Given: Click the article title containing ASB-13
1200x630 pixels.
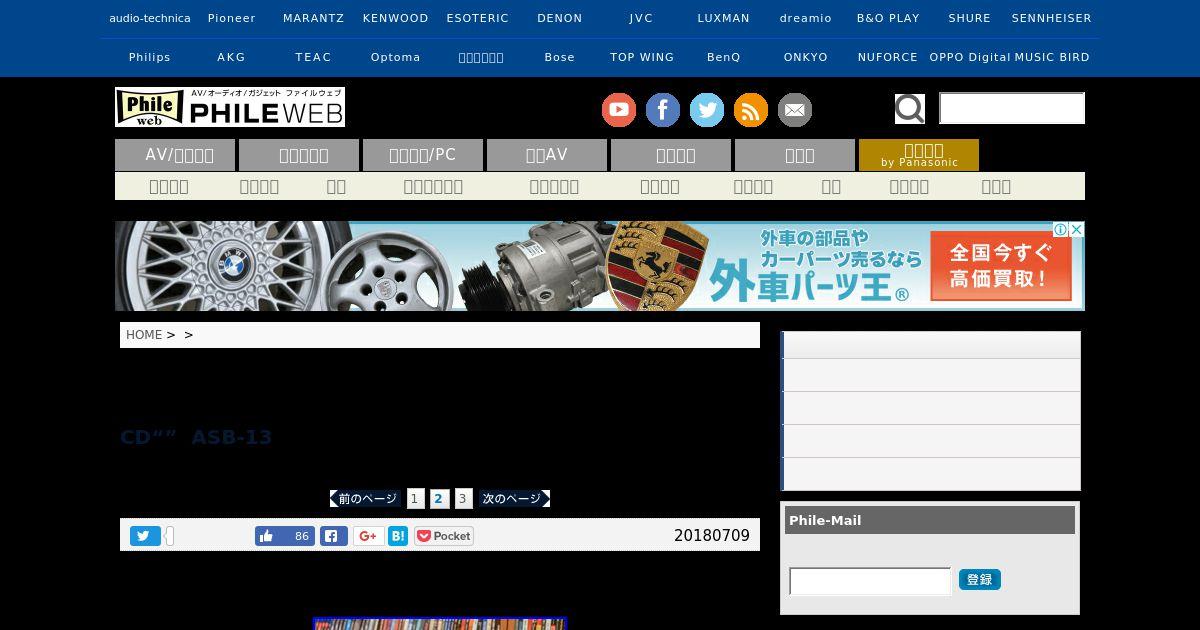Looking at the screenshot, I should [196, 437].
